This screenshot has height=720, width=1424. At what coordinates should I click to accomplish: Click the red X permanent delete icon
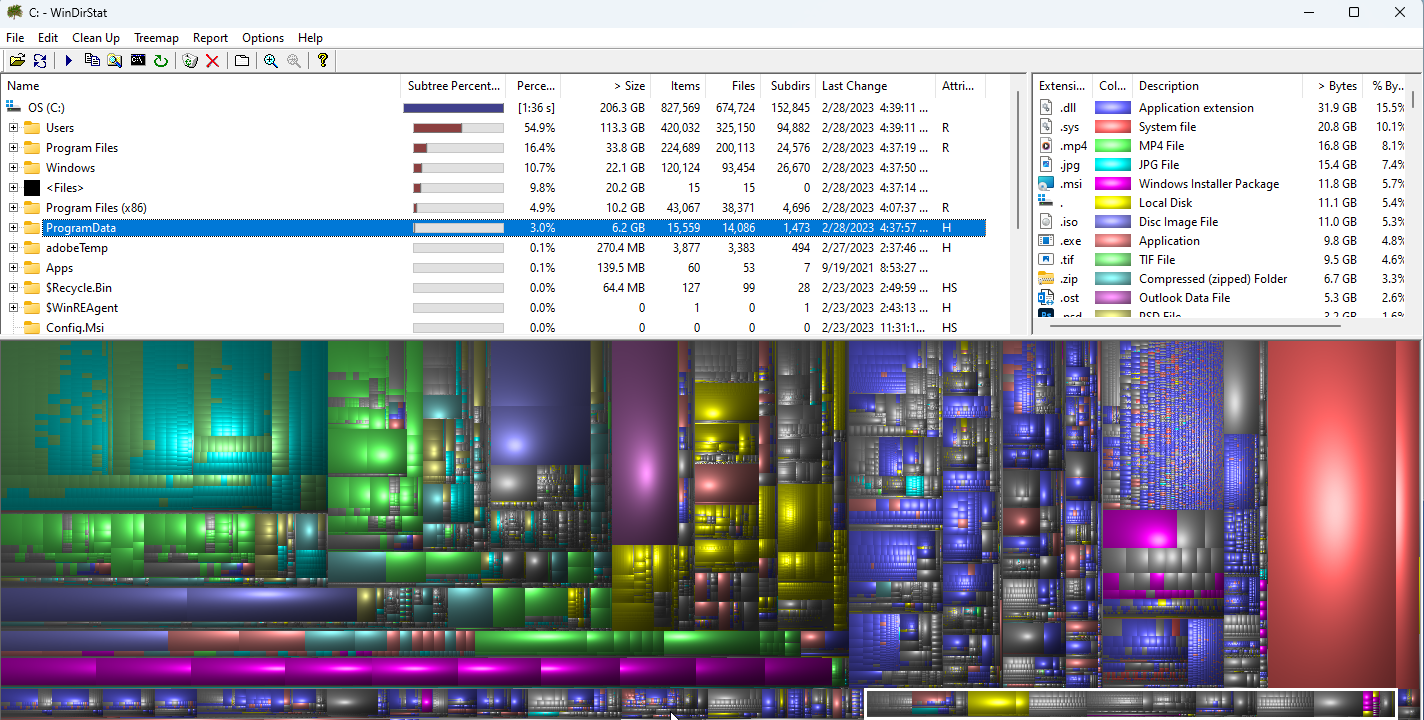tap(213, 61)
